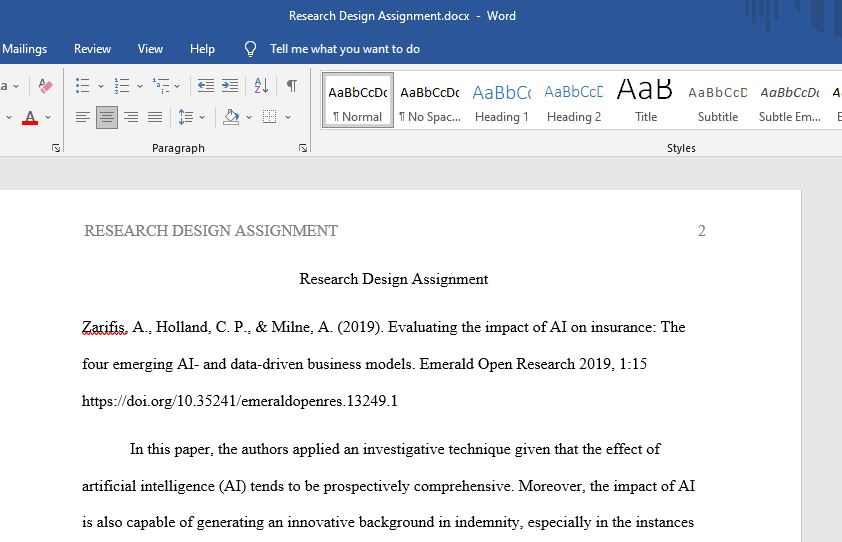Screen dimensions: 842x542
Task: Open the Help ribbon tab
Action: (x=202, y=49)
